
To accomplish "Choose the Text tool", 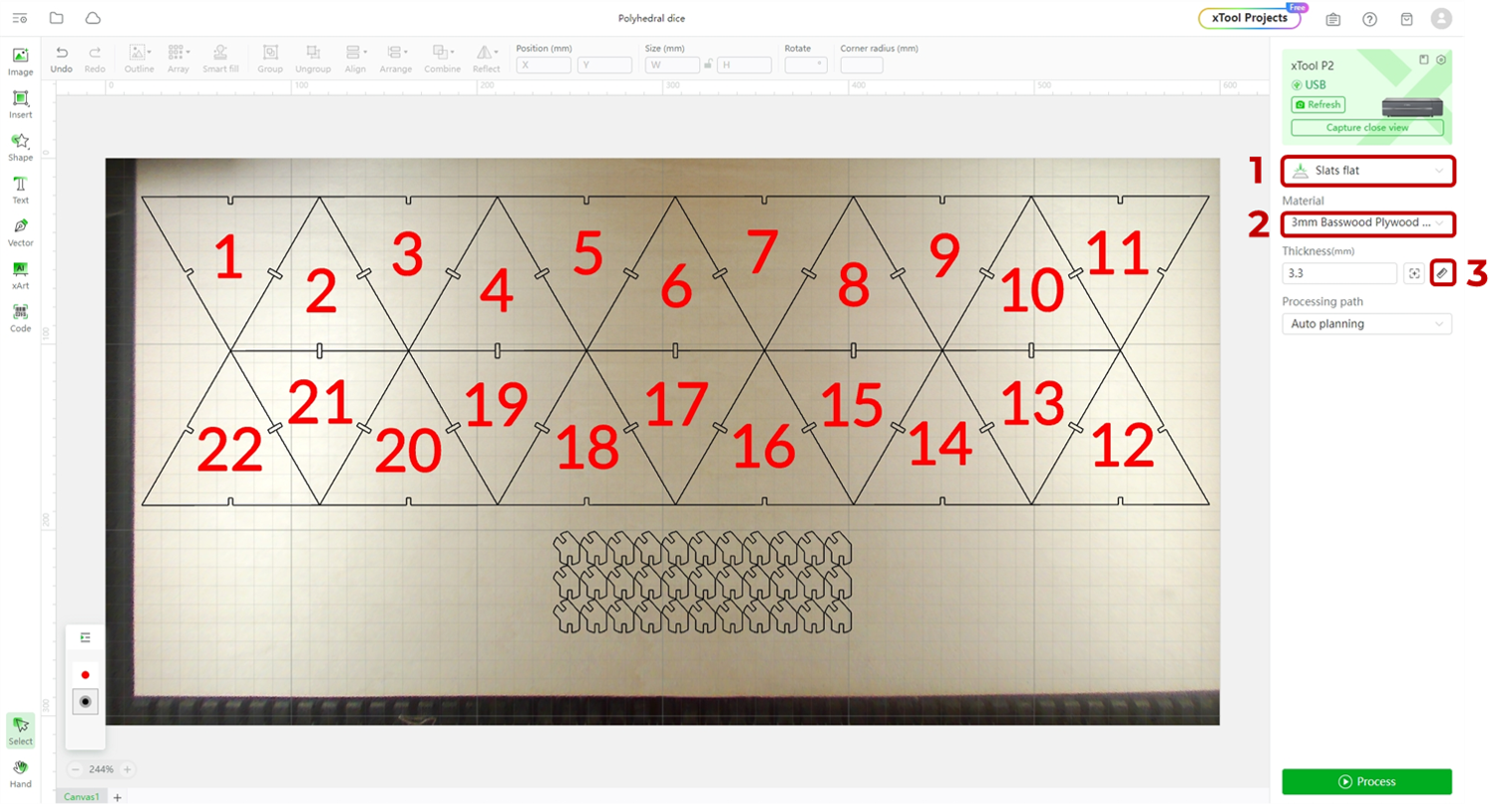I will pyautogui.click(x=20, y=190).
